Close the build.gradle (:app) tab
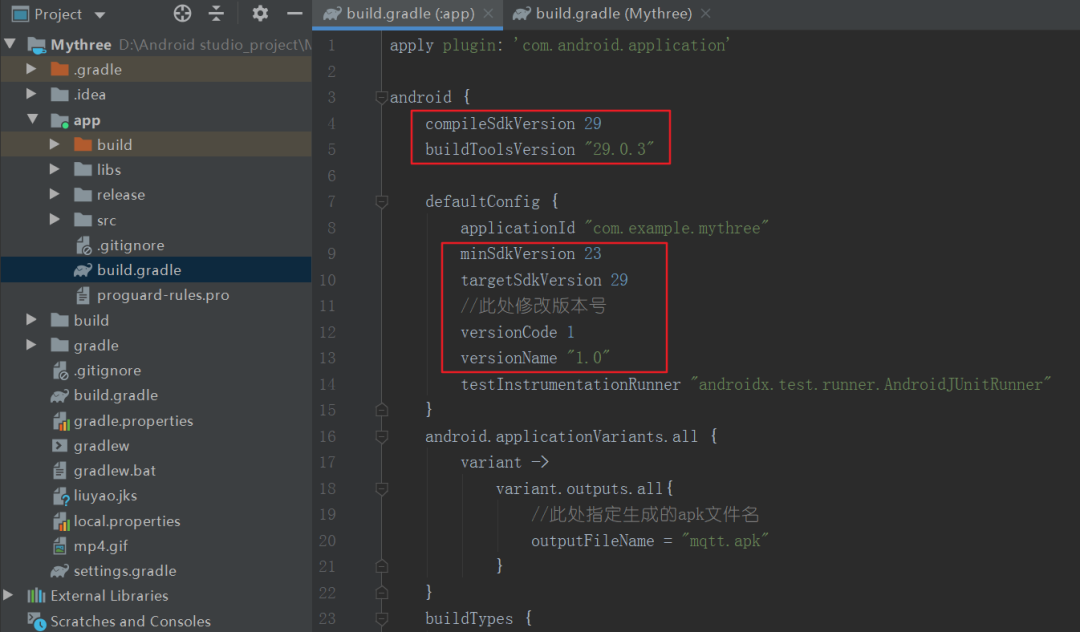This screenshot has height=632, width=1080. pyautogui.click(x=488, y=14)
